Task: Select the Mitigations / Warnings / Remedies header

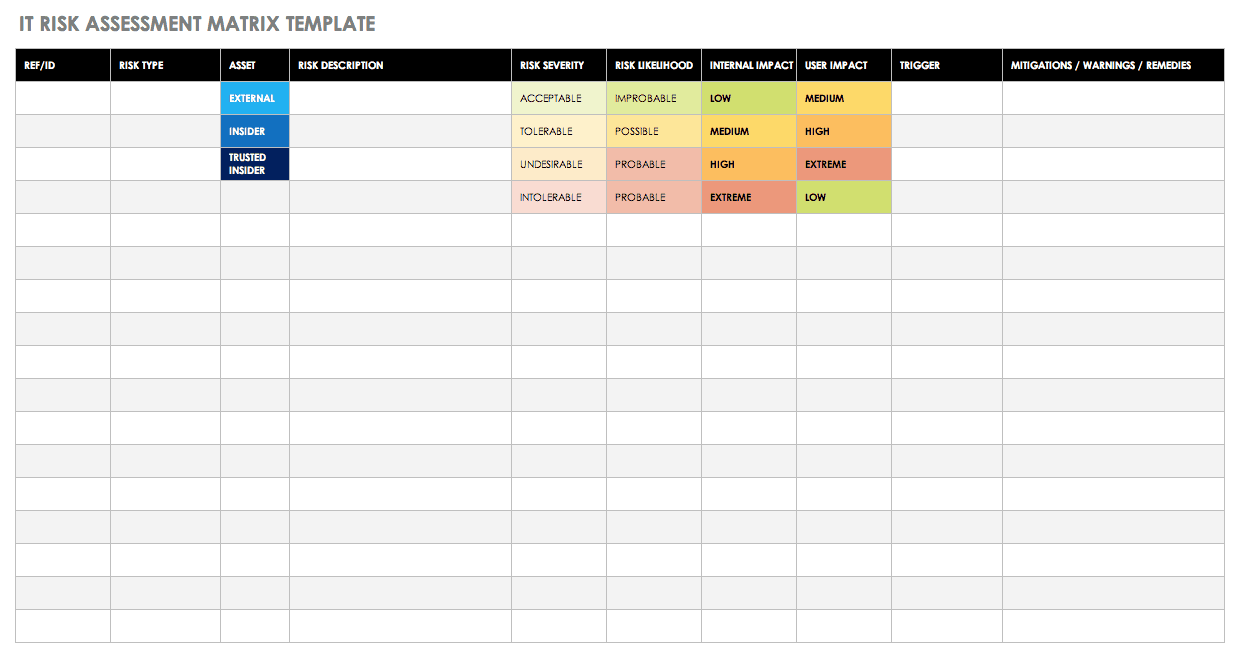Action: (x=1112, y=65)
